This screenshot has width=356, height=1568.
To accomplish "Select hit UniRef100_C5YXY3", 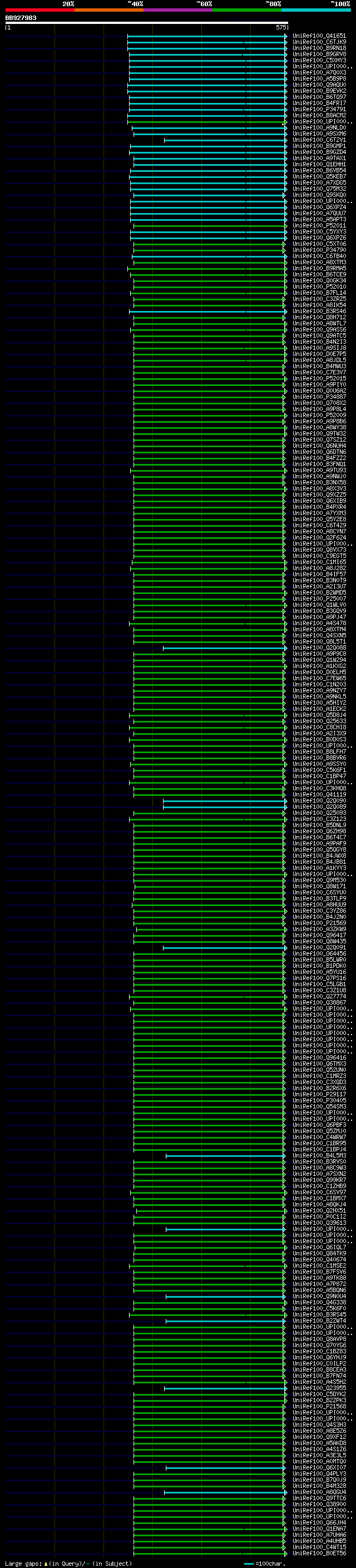I will point(319,231).
